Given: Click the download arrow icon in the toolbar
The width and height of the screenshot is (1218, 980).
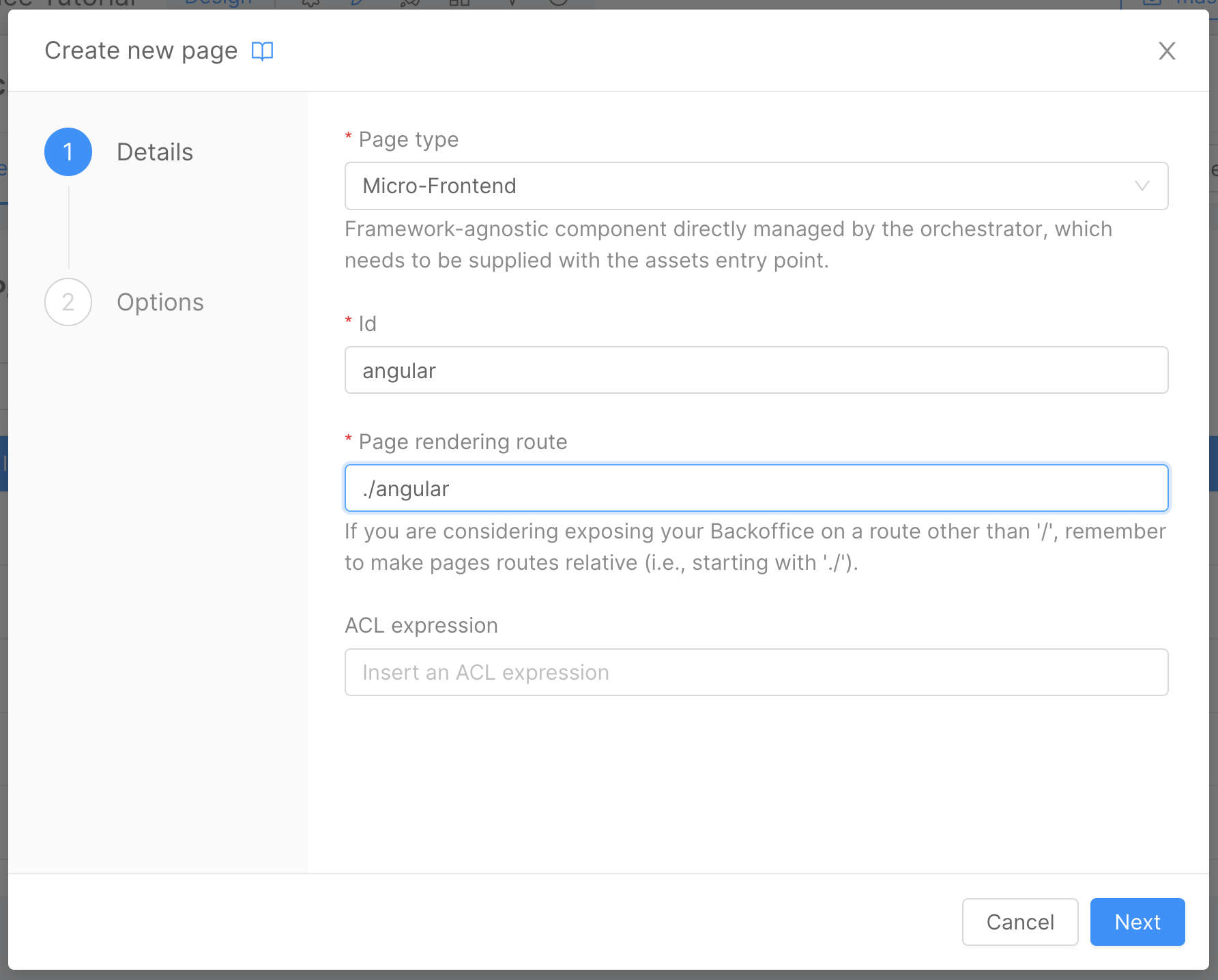Looking at the screenshot, I should 512,3.
